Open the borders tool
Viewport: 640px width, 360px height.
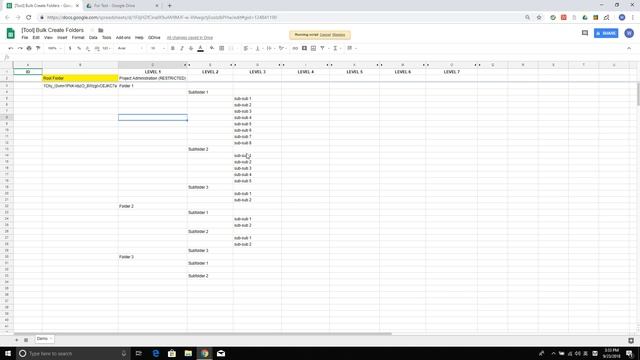[222, 48]
